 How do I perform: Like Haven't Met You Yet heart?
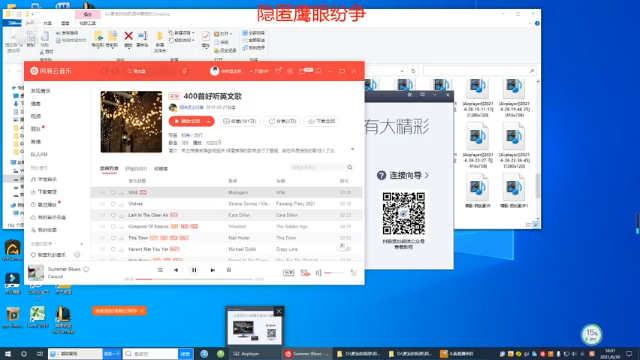pyautogui.click(x=113, y=249)
